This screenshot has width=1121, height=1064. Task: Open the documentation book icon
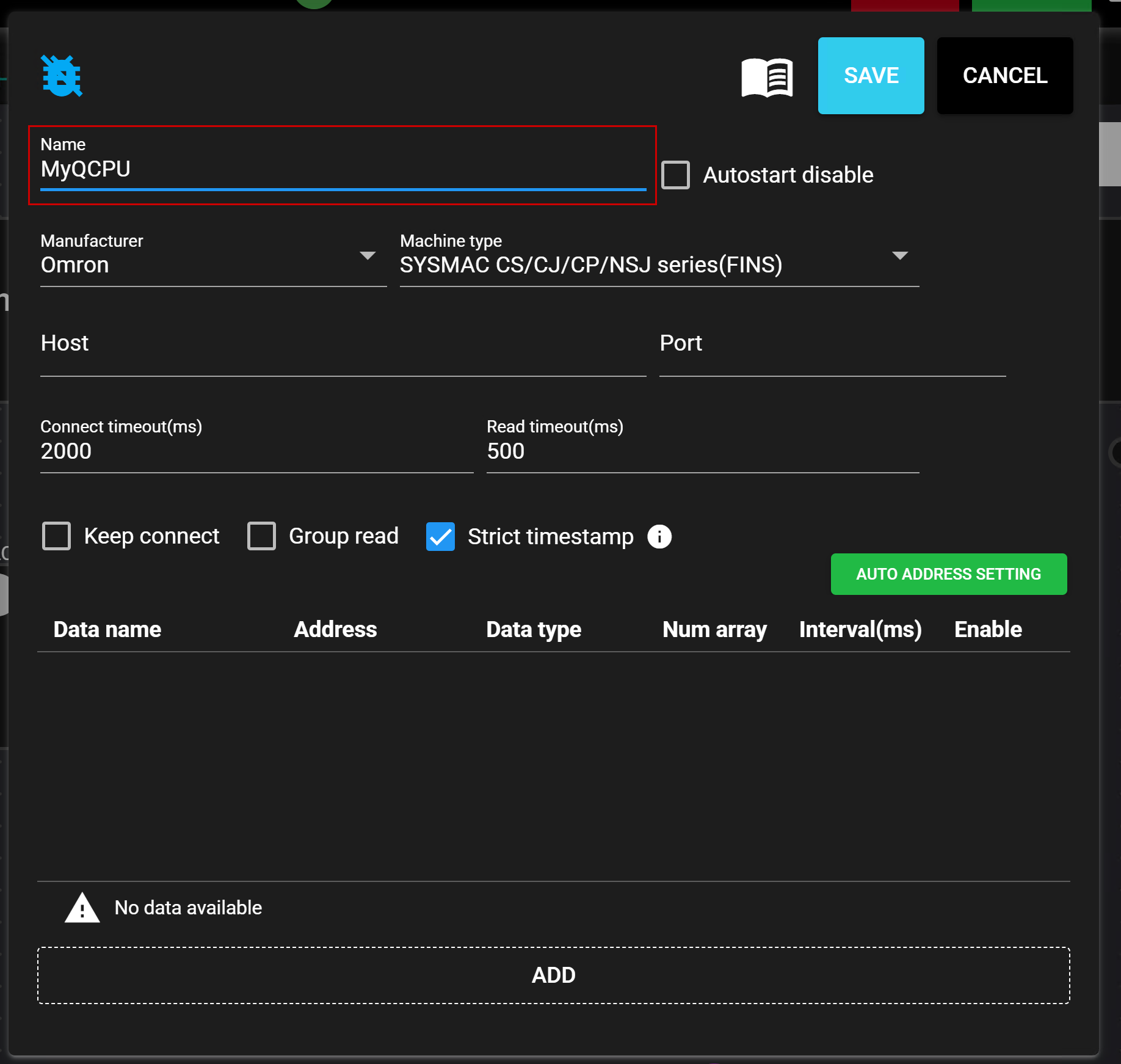click(x=767, y=77)
